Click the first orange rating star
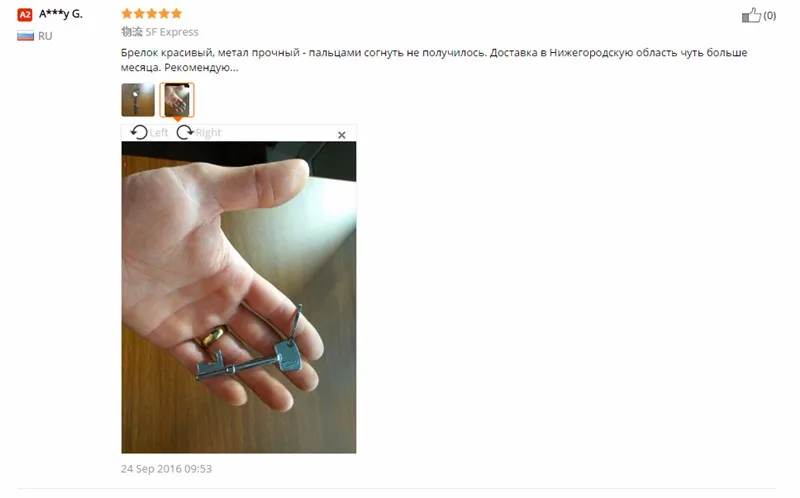The image size is (800, 498). [127, 13]
